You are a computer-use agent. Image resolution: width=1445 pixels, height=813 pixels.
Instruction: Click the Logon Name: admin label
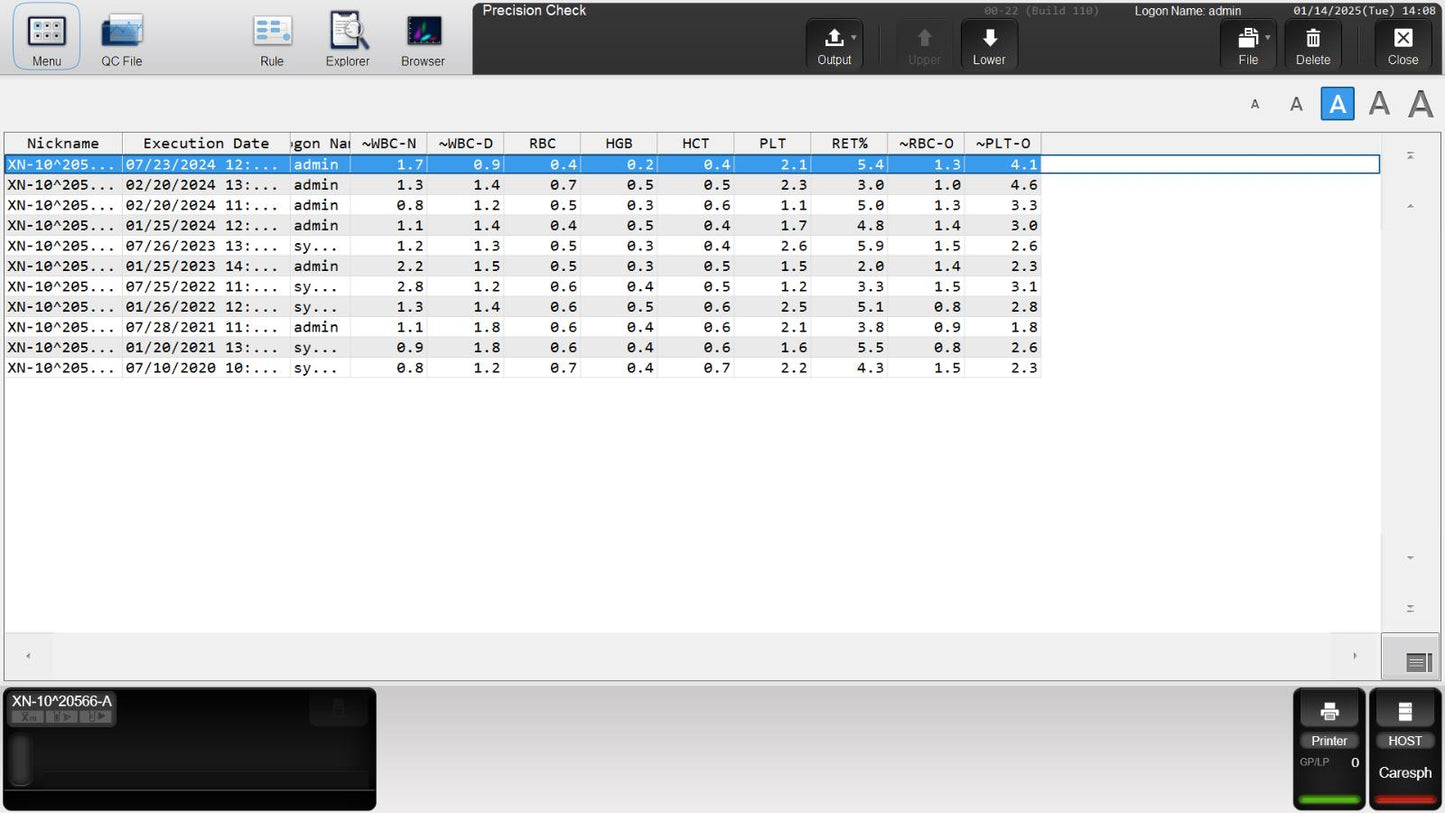[x=1188, y=11]
